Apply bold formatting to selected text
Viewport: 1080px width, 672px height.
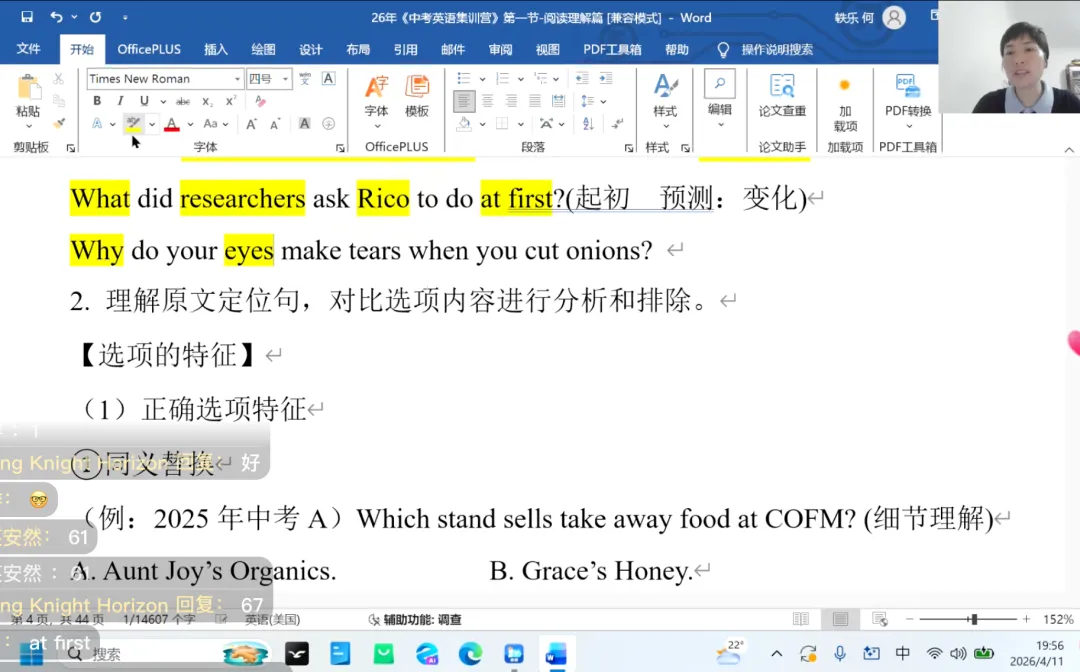pyautogui.click(x=97, y=100)
